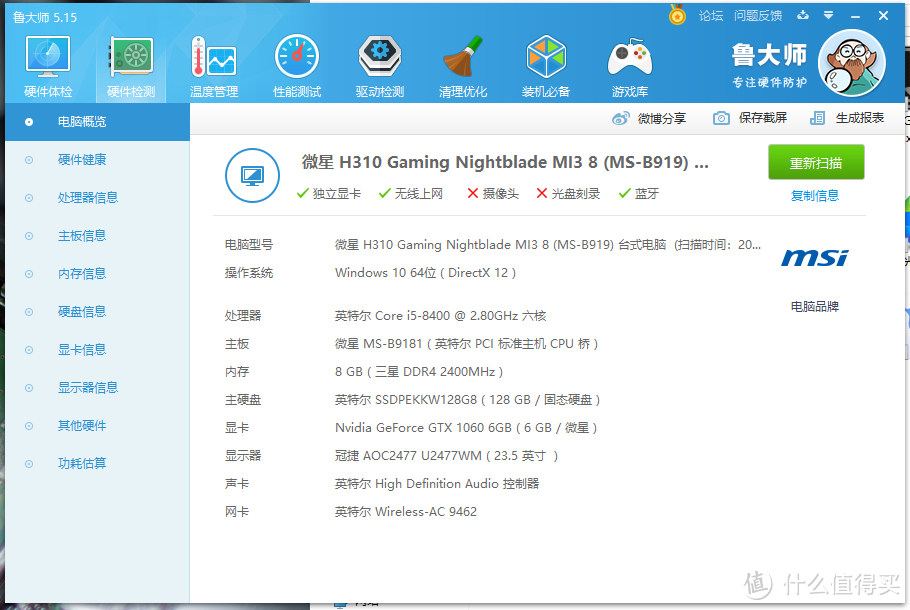Click the 摄像头 cross indicator
Screen dimensions: 910x610
[493, 193]
